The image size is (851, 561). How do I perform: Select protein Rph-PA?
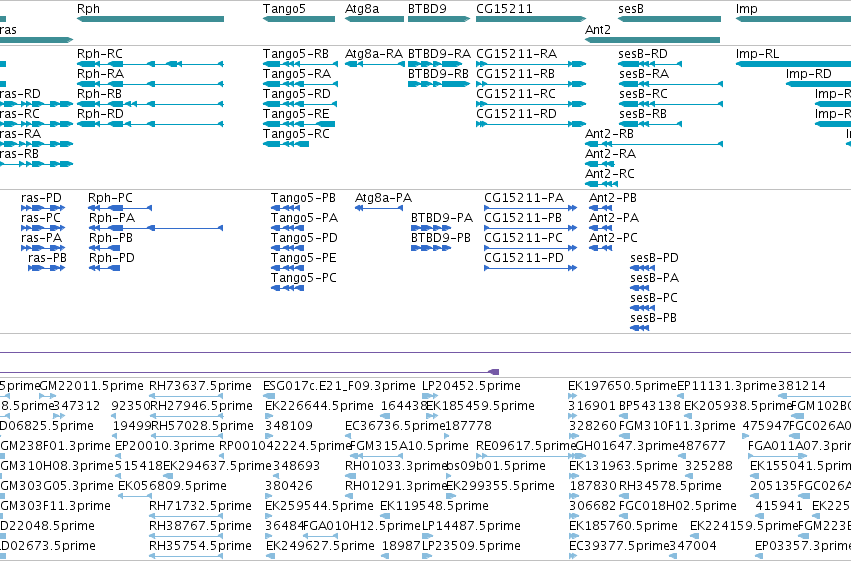point(156,228)
